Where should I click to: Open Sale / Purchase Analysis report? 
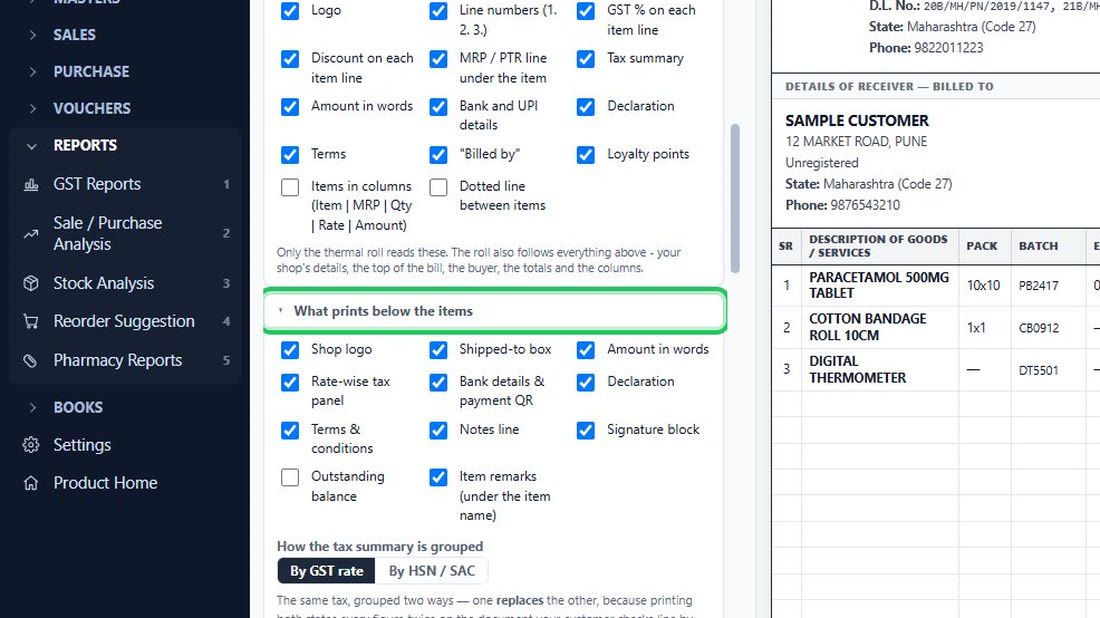(126, 234)
